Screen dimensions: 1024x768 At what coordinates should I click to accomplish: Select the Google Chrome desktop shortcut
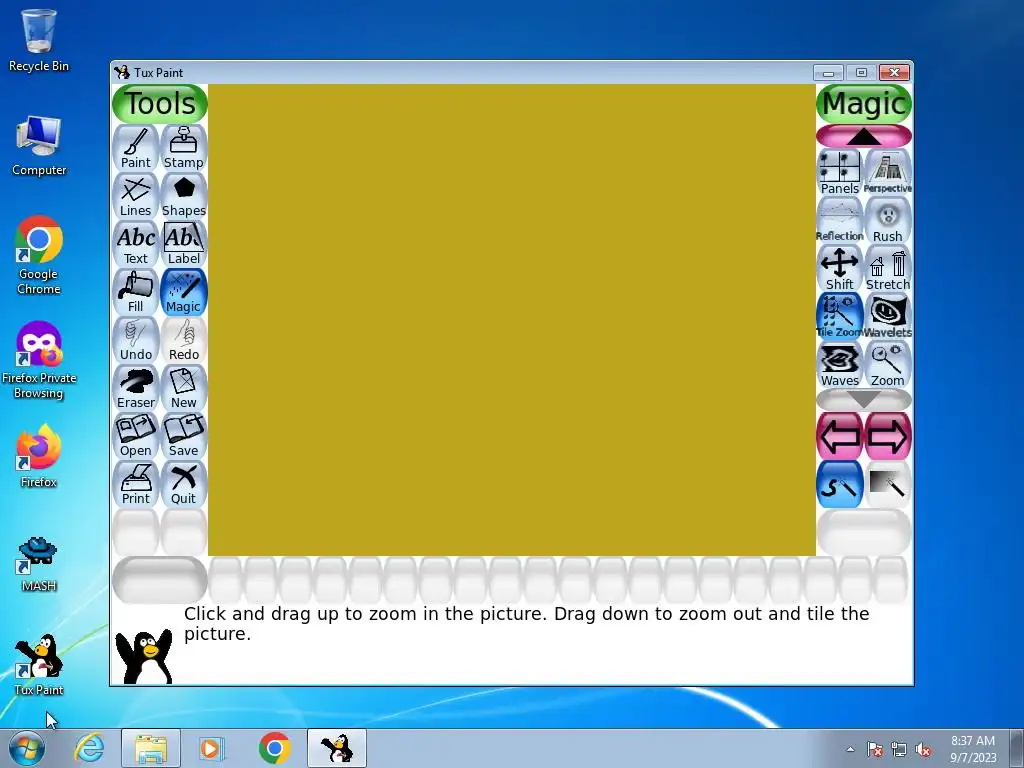point(39,255)
